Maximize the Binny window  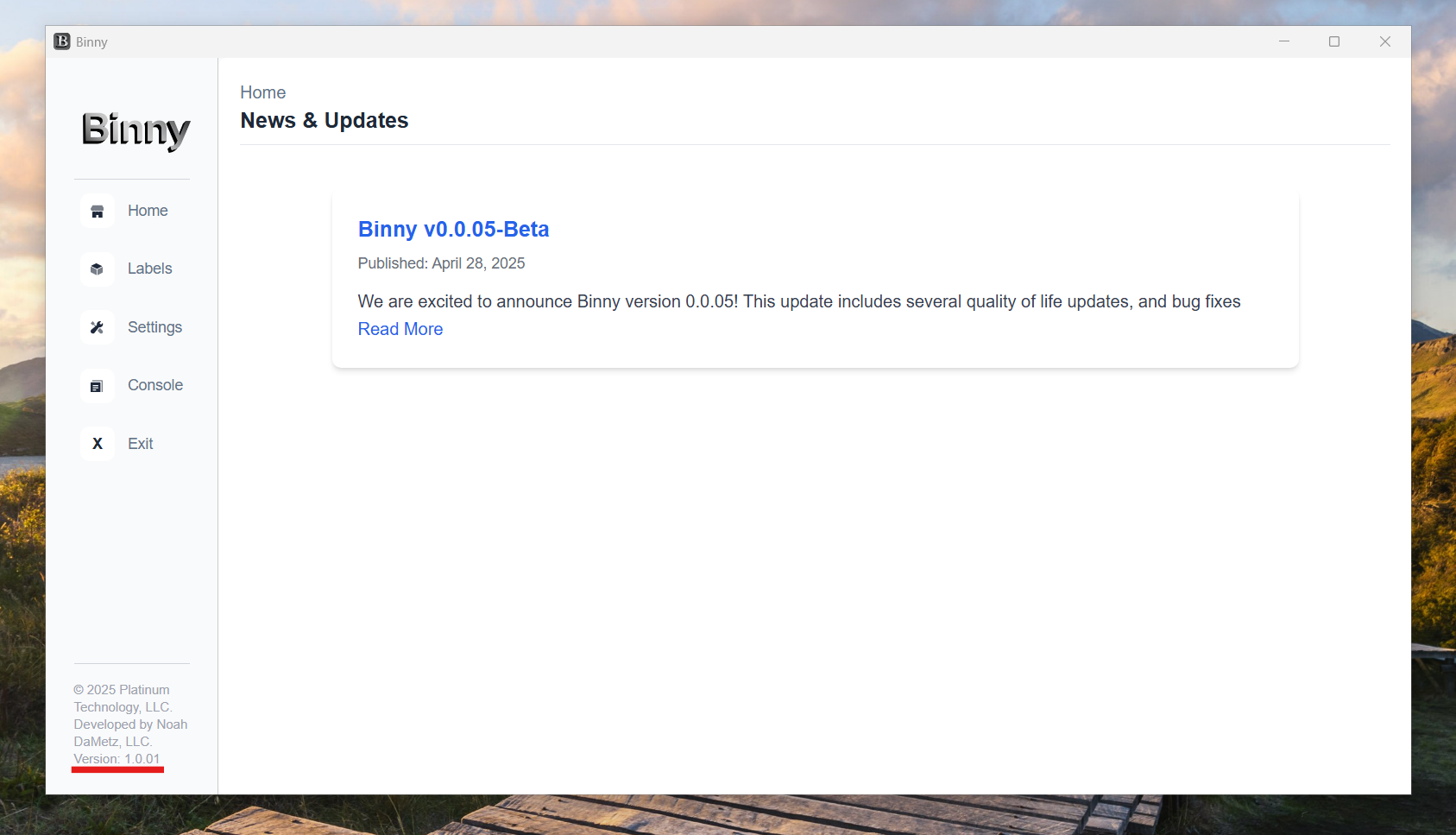click(x=1334, y=41)
